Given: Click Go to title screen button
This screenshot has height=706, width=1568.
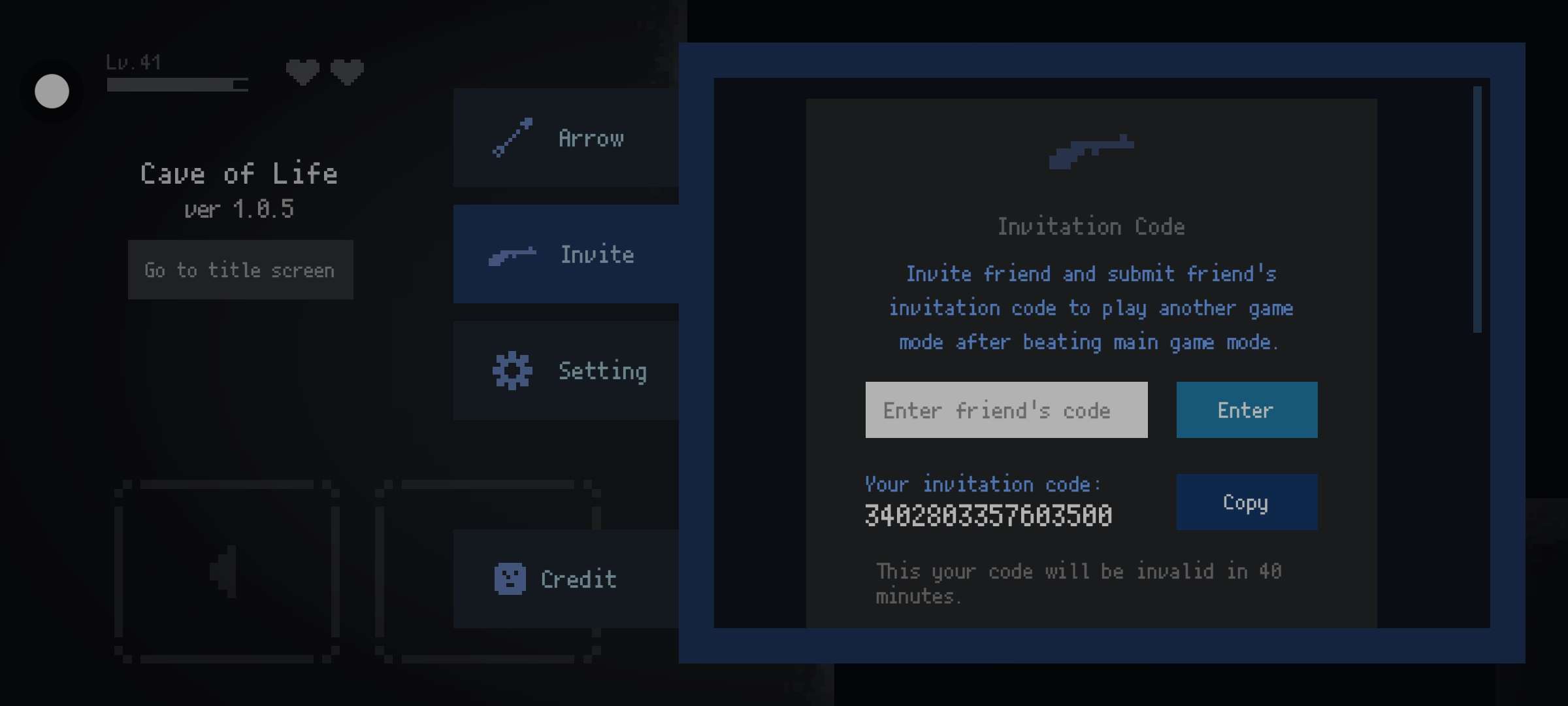Looking at the screenshot, I should tap(240, 270).
